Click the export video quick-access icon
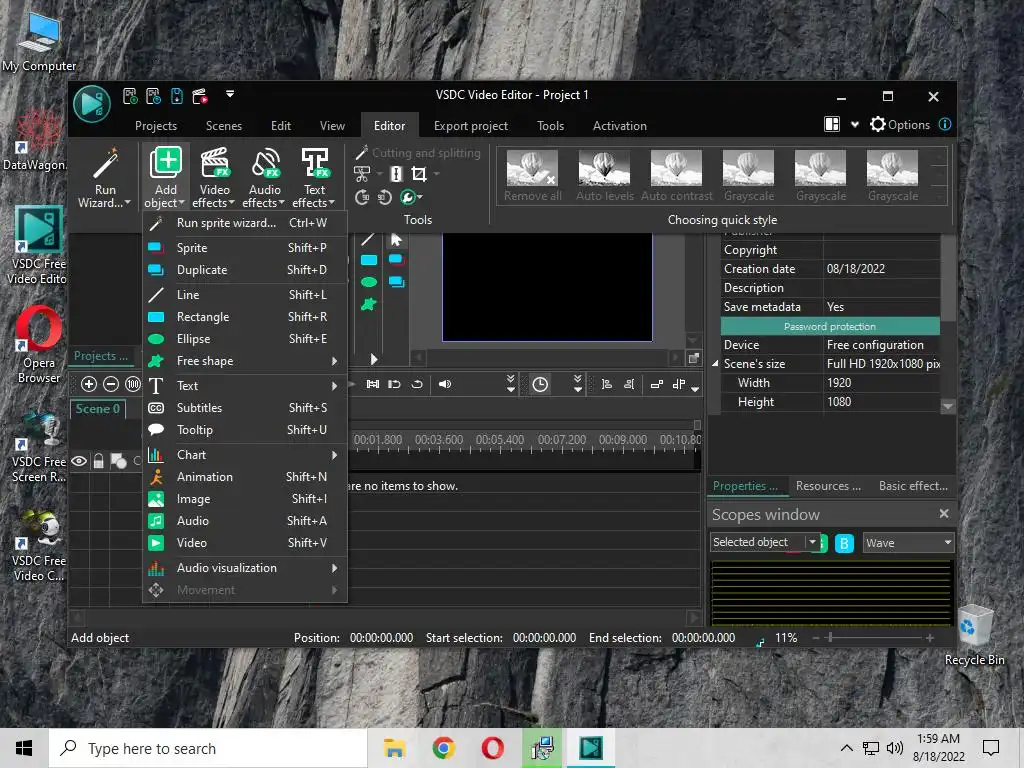This screenshot has width=1024, height=768. 200,96
